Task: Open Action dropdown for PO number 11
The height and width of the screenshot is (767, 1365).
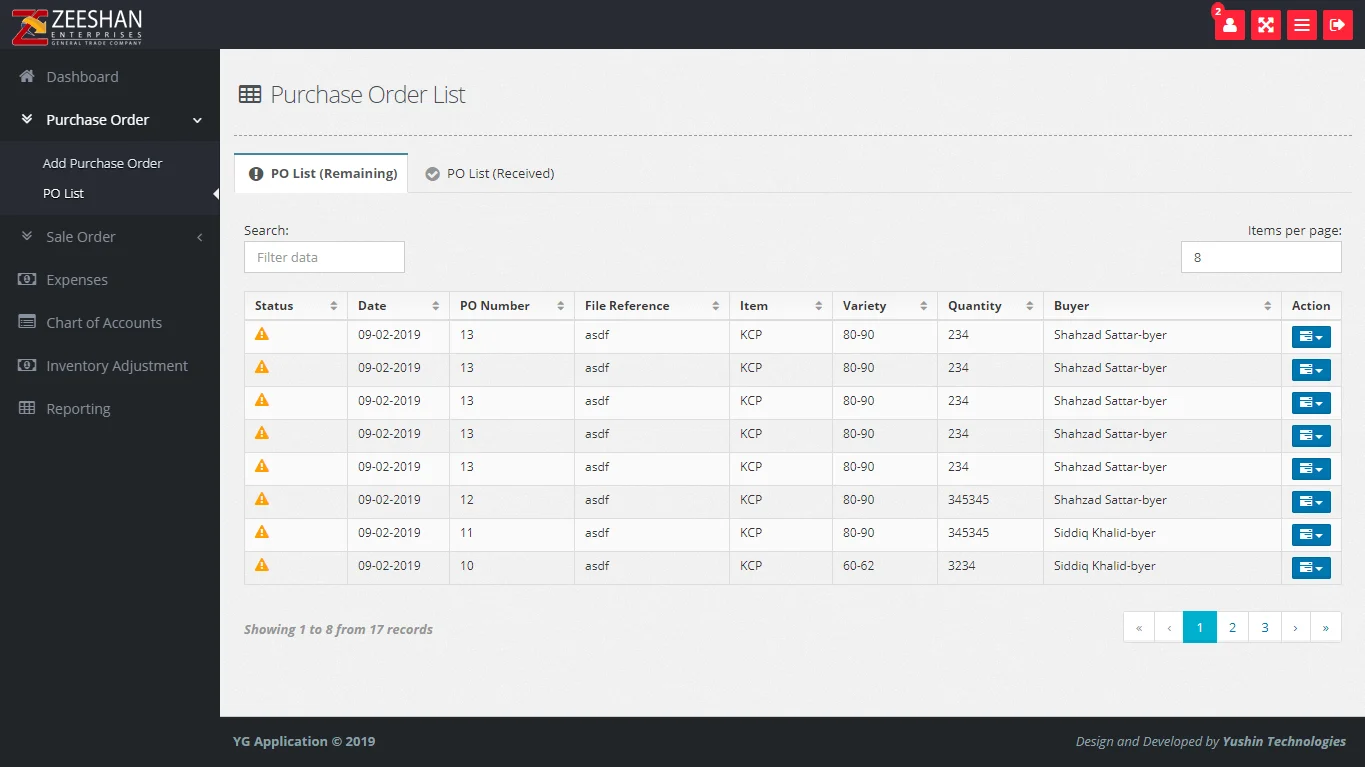Action: click(x=1310, y=535)
